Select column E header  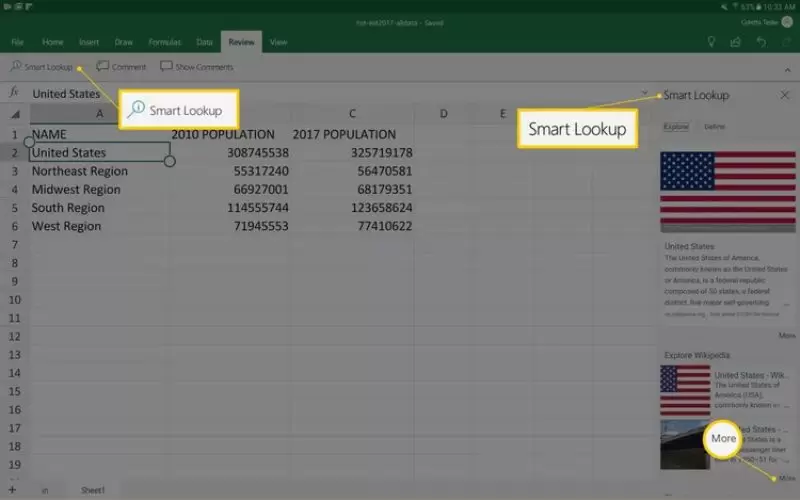click(503, 114)
